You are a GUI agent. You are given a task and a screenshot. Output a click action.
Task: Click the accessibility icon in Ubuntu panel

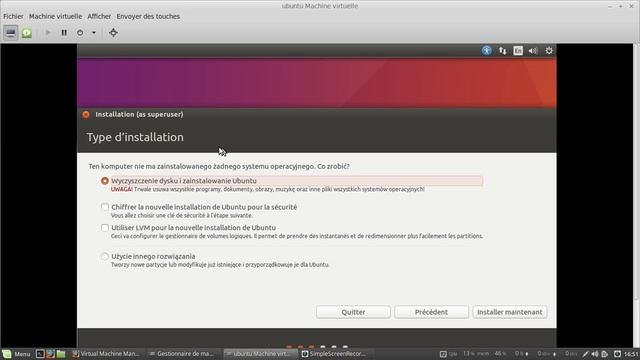487,51
